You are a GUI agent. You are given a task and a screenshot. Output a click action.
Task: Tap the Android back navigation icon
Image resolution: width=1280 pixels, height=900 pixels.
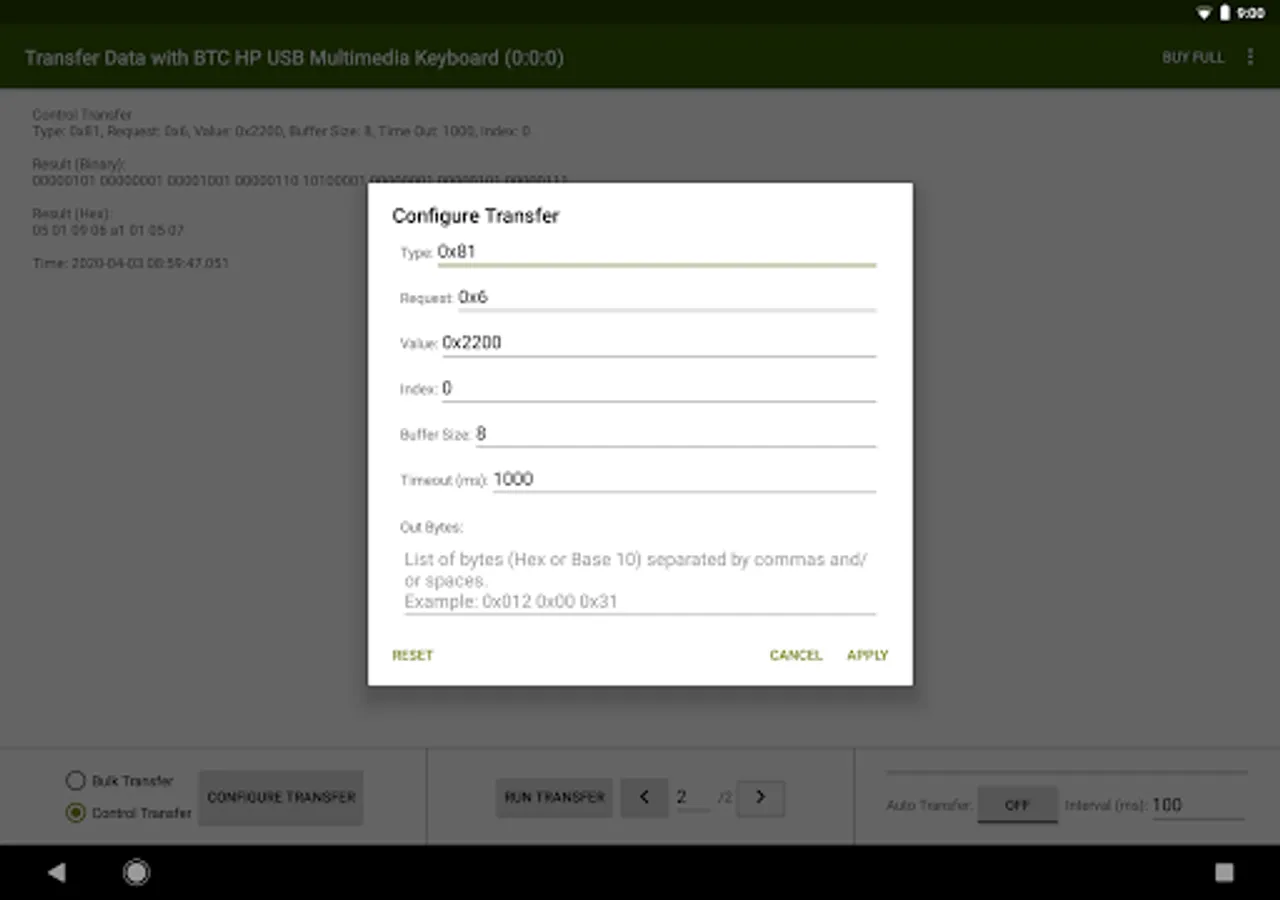(57, 873)
